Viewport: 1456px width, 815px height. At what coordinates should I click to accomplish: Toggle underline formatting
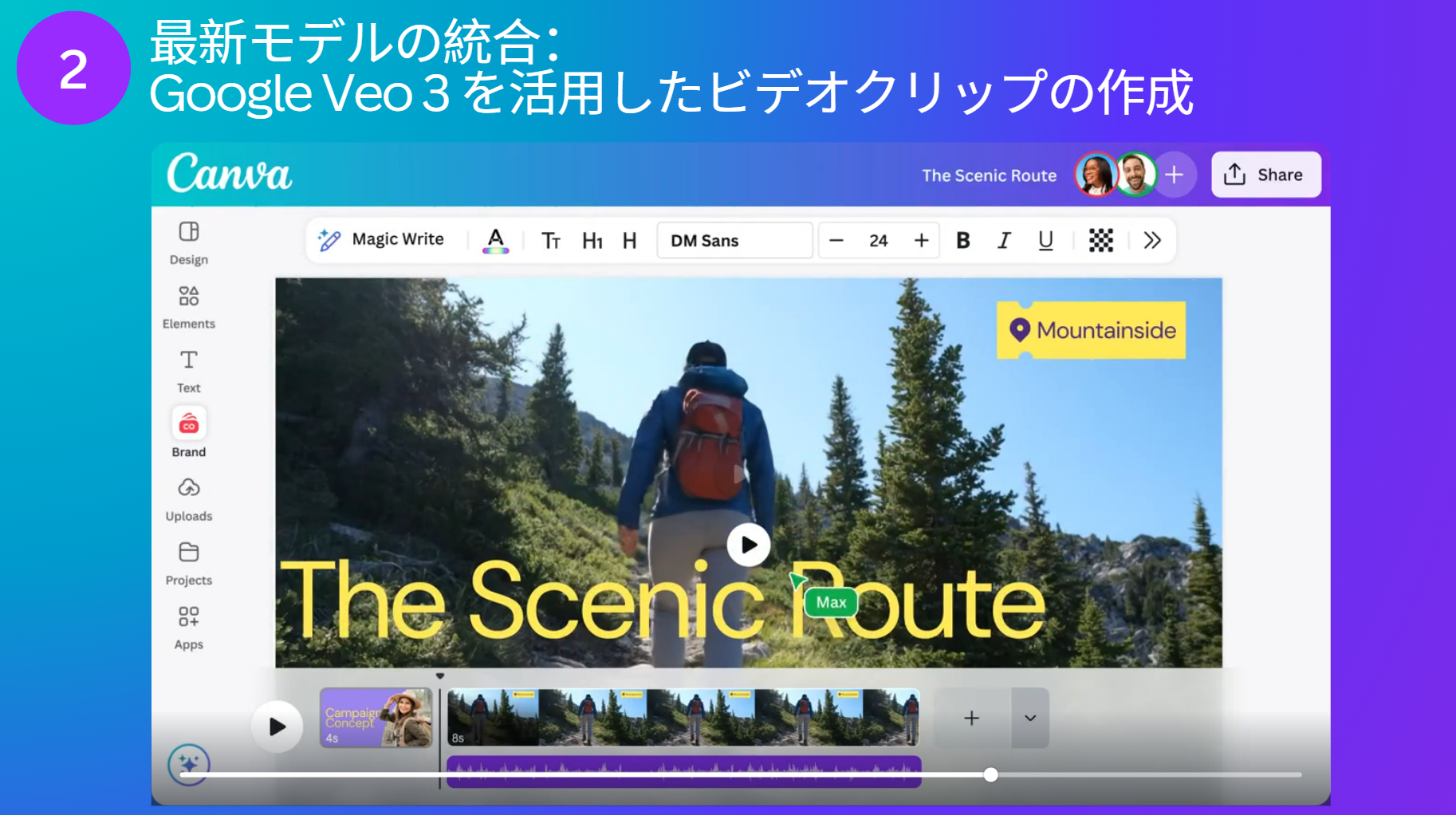1045,240
